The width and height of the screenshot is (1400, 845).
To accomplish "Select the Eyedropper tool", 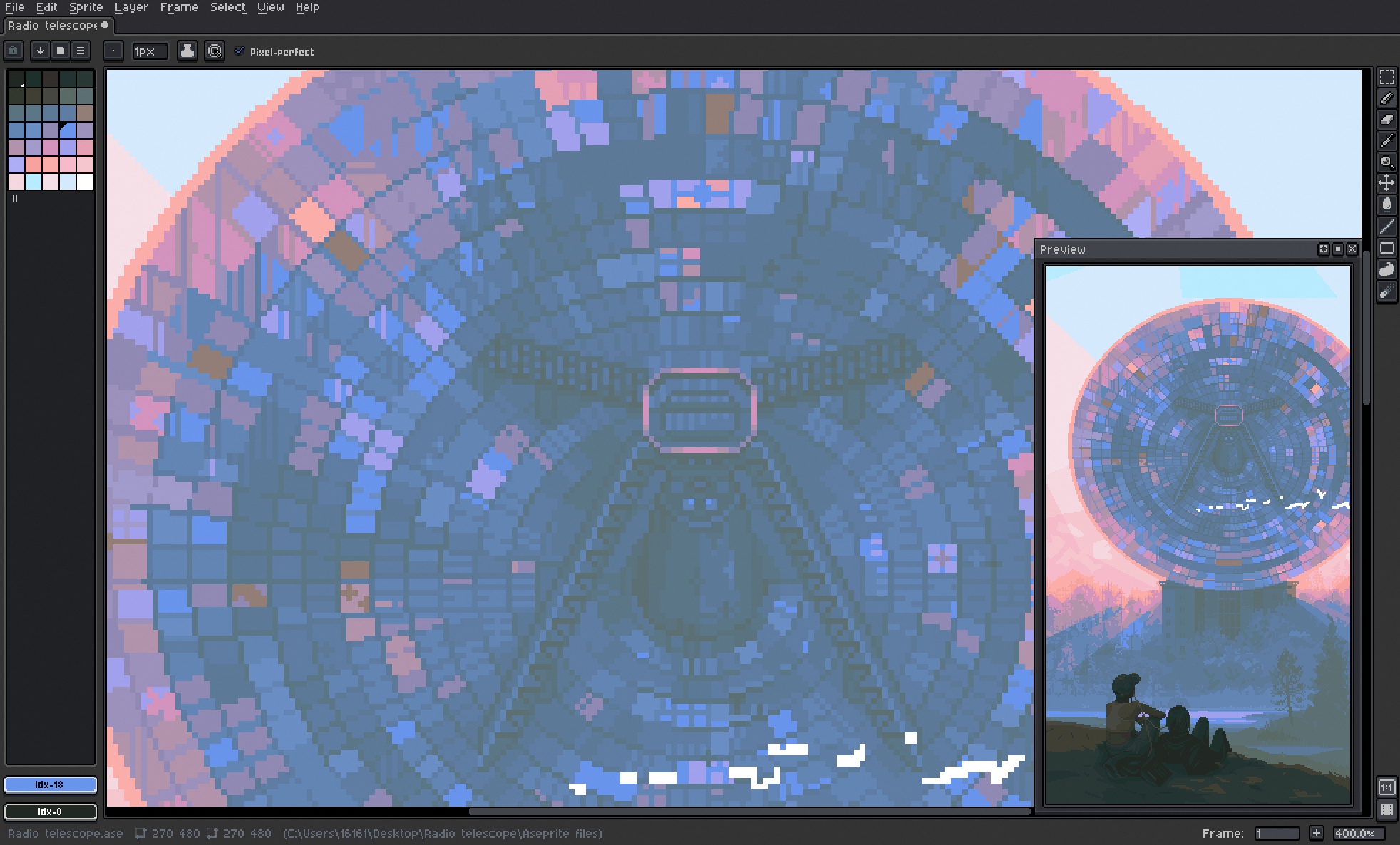I will point(1386,141).
